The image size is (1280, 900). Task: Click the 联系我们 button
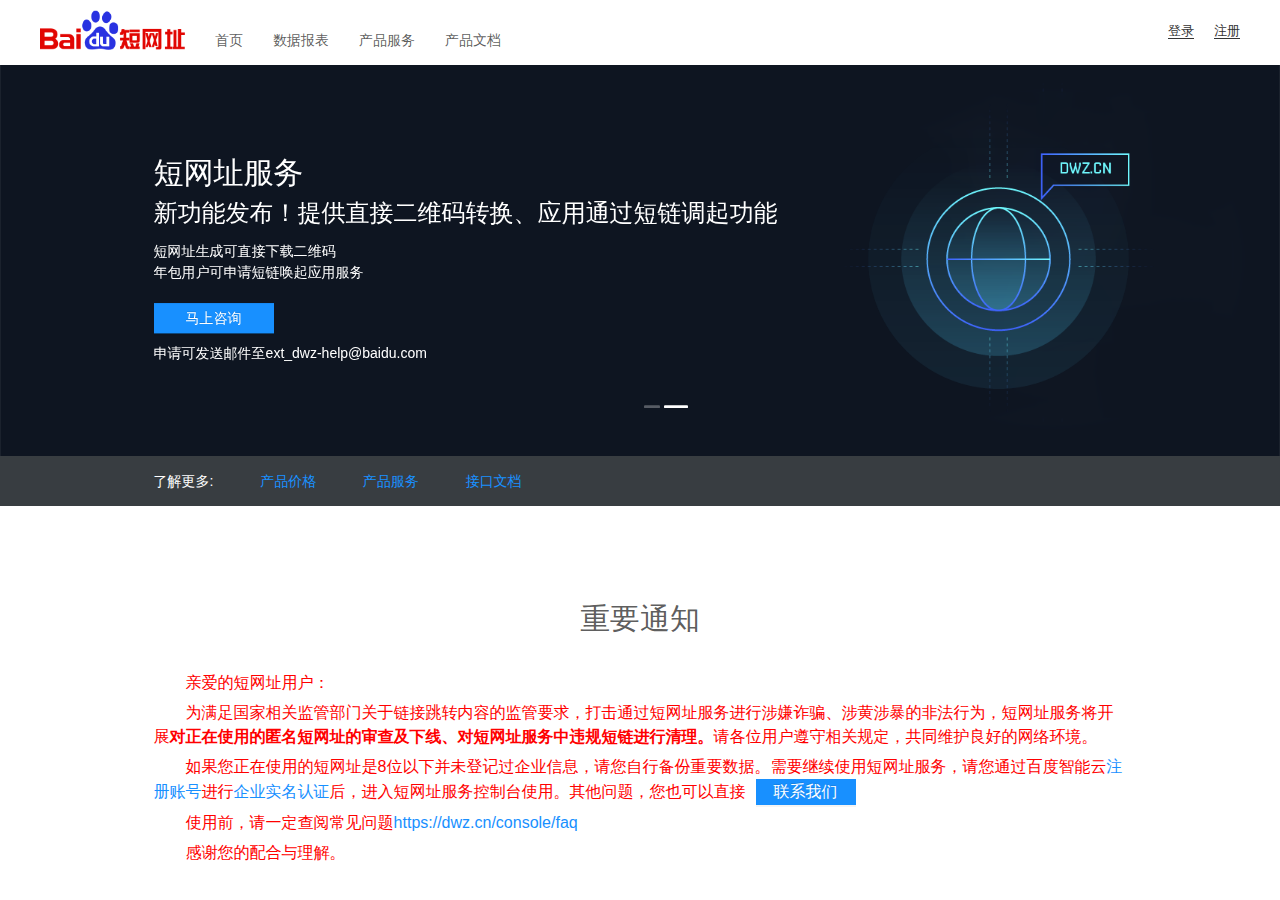[x=806, y=792]
